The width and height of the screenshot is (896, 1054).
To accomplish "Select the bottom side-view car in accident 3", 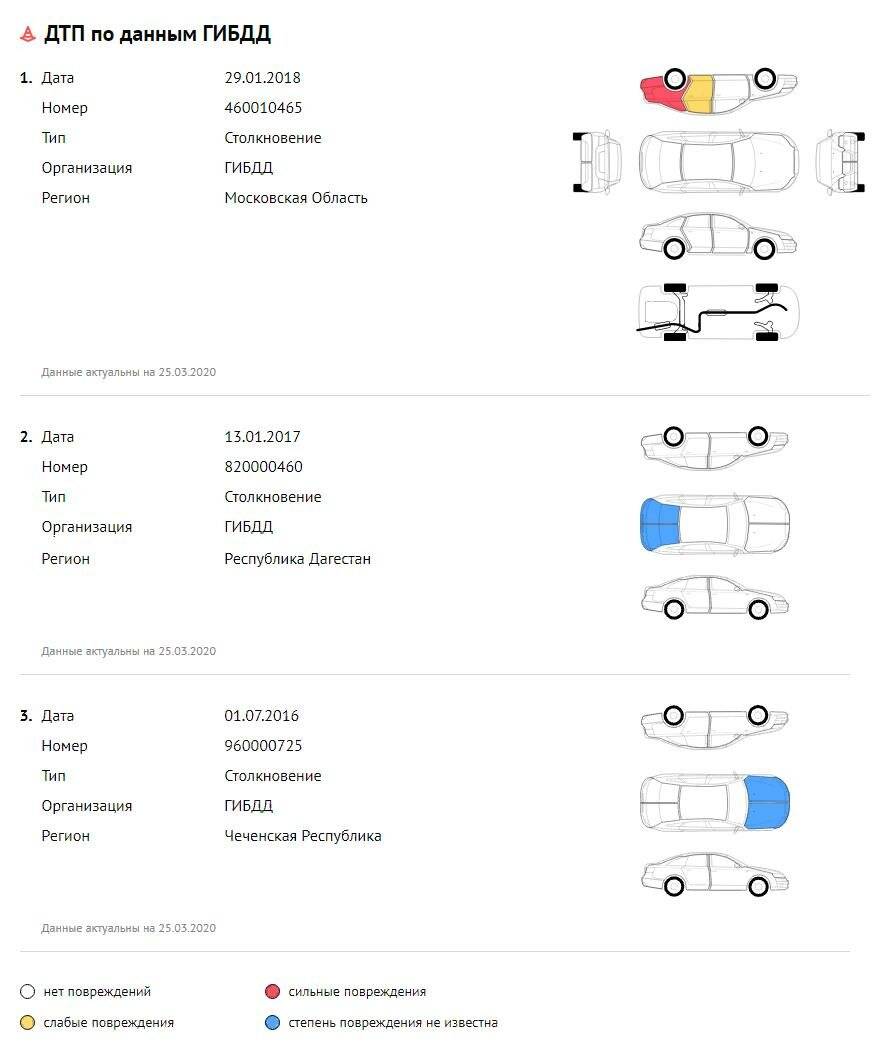I will click(x=714, y=875).
